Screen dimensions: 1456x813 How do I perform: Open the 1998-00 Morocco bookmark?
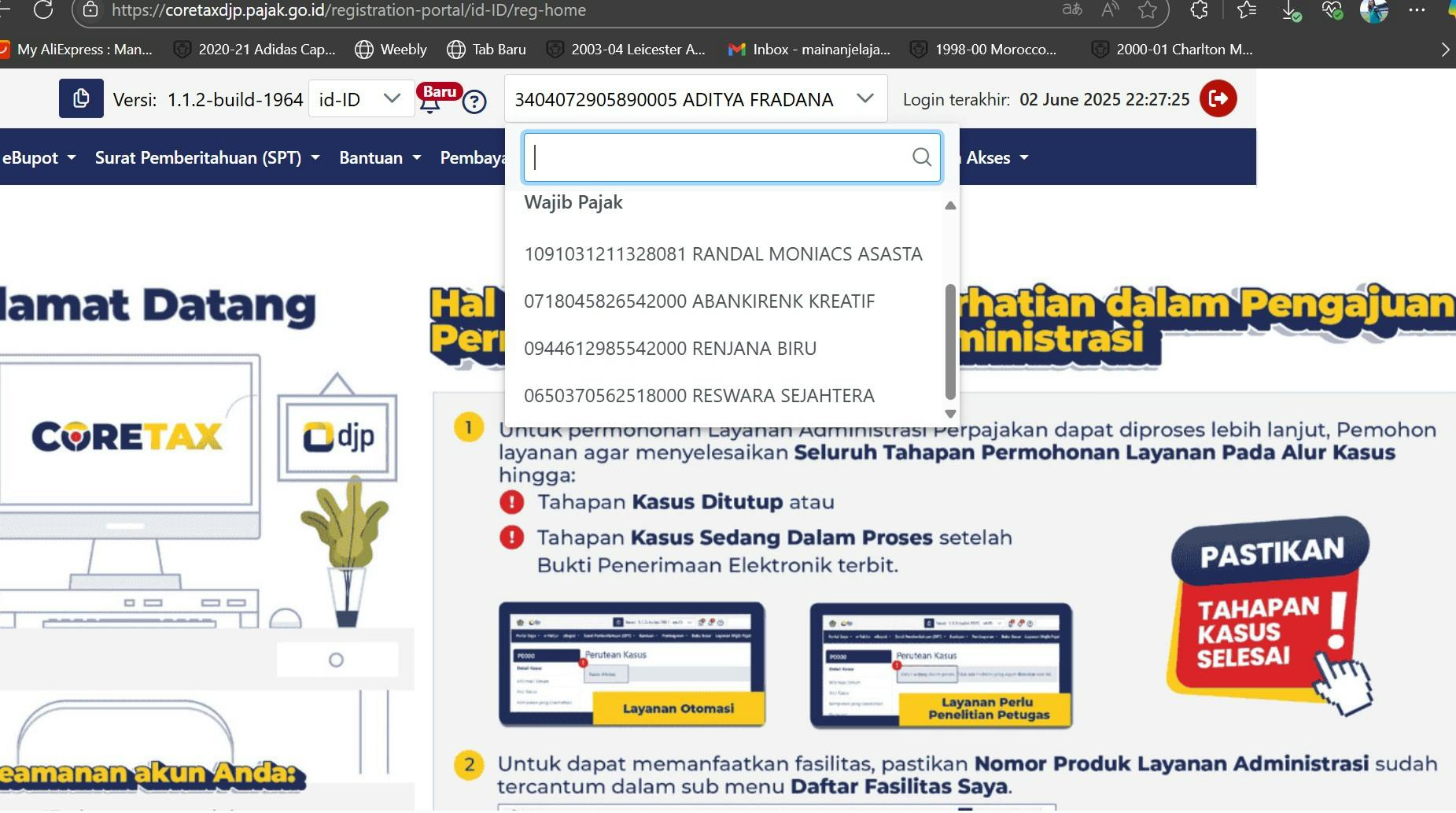(x=983, y=50)
